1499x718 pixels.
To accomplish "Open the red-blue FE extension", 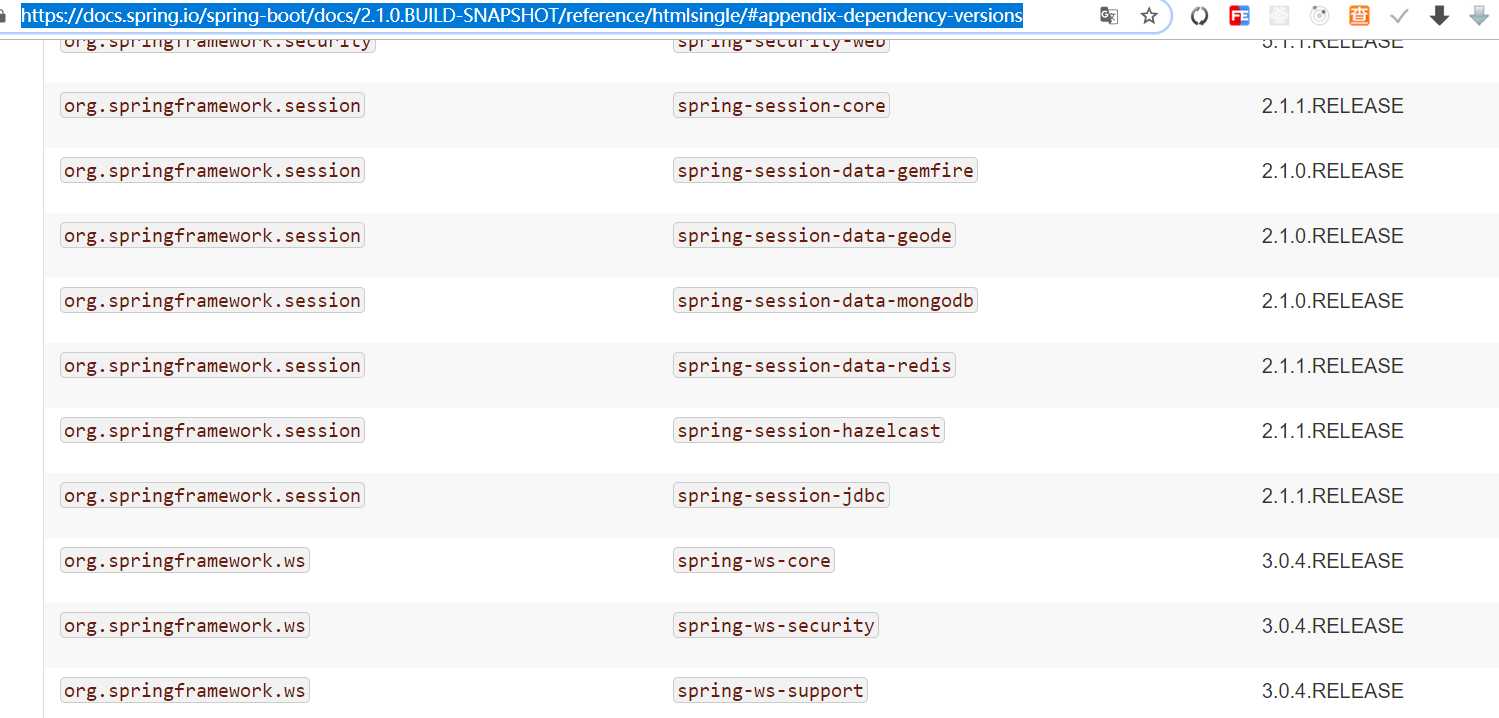I will [x=1239, y=16].
